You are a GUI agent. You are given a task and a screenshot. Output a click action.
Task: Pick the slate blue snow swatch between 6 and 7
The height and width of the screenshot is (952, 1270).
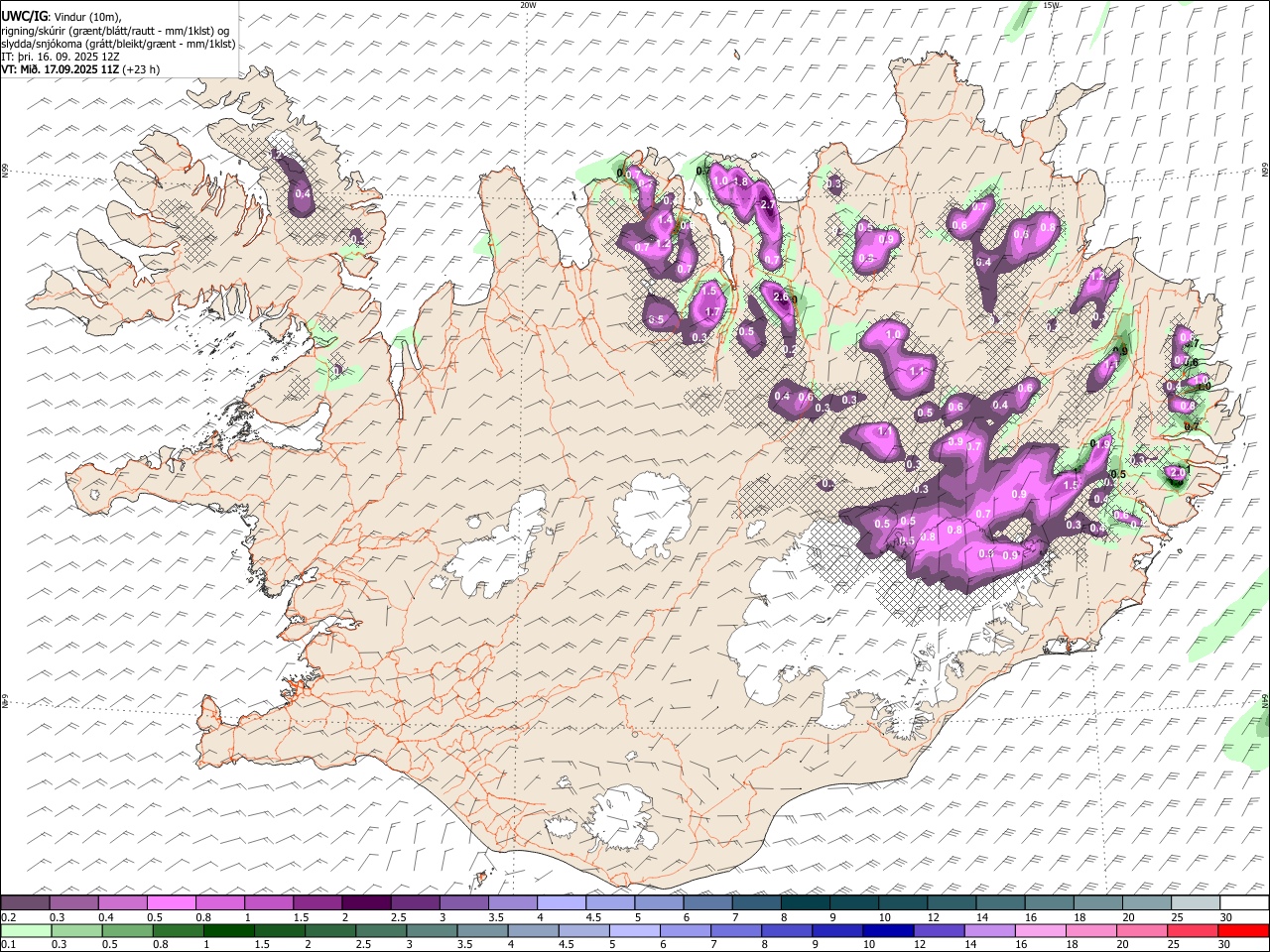(x=708, y=902)
